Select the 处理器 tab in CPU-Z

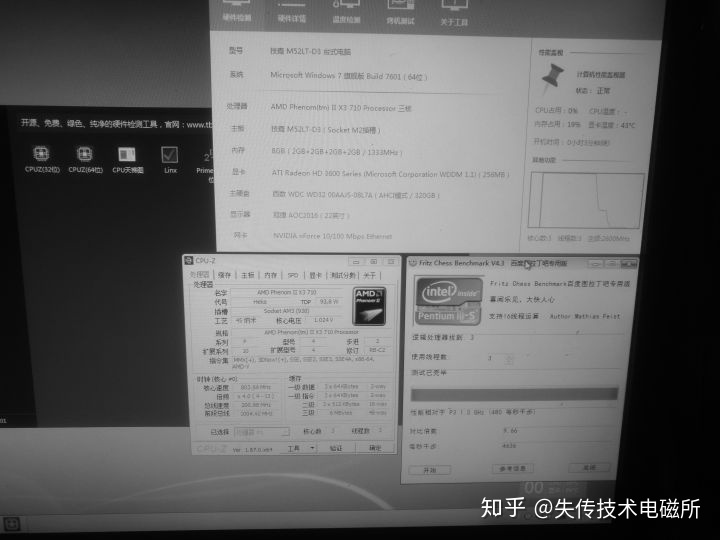(199, 275)
